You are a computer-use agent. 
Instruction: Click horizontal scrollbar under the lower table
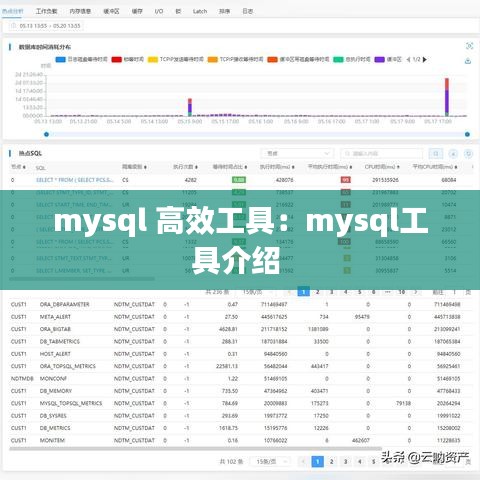tap(195, 449)
